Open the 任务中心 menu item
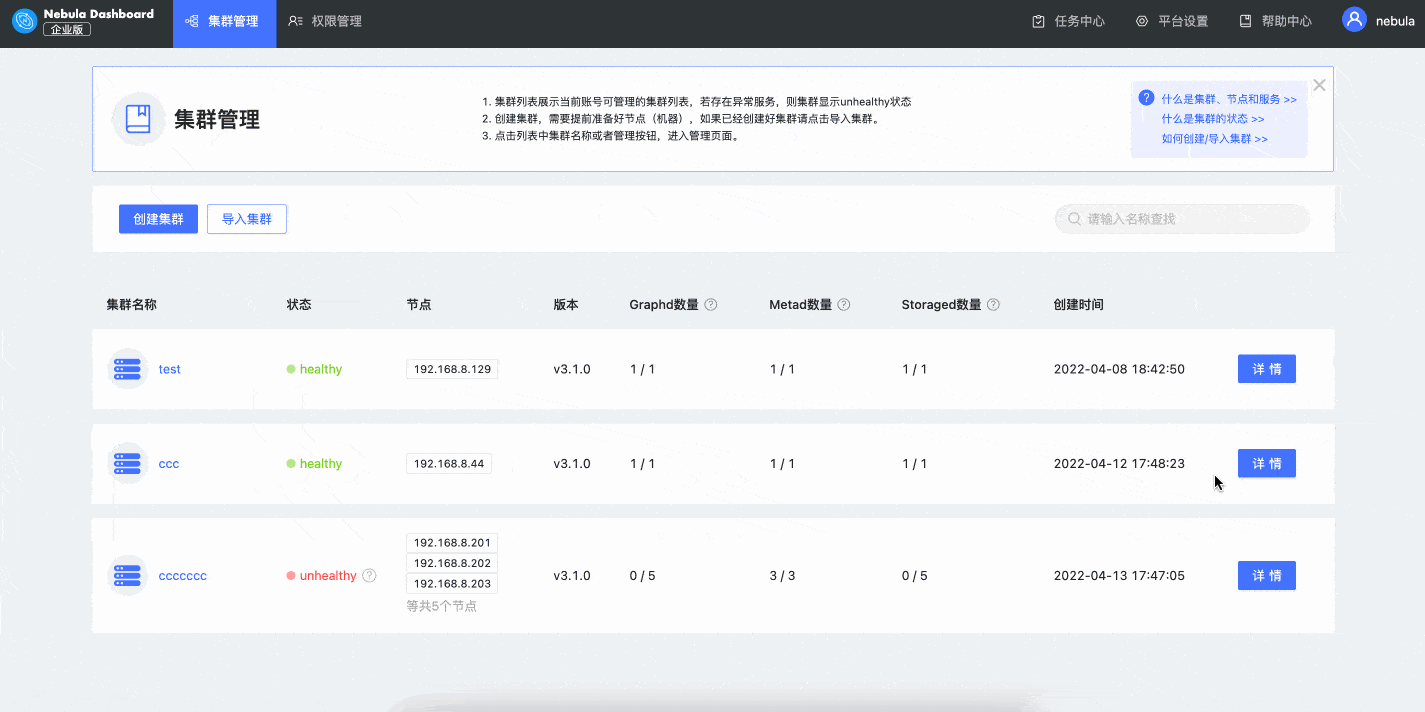 [x=1068, y=21]
